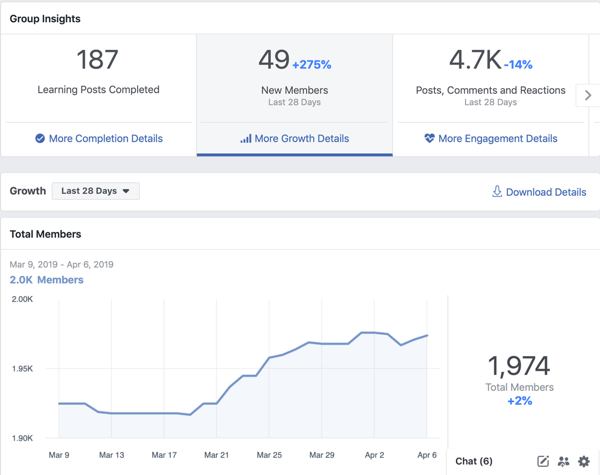This screenshot has height=475, width=600.
Task: Click the chart line at Mar 25
Action: pyautogui.click(x=269, y=358)
